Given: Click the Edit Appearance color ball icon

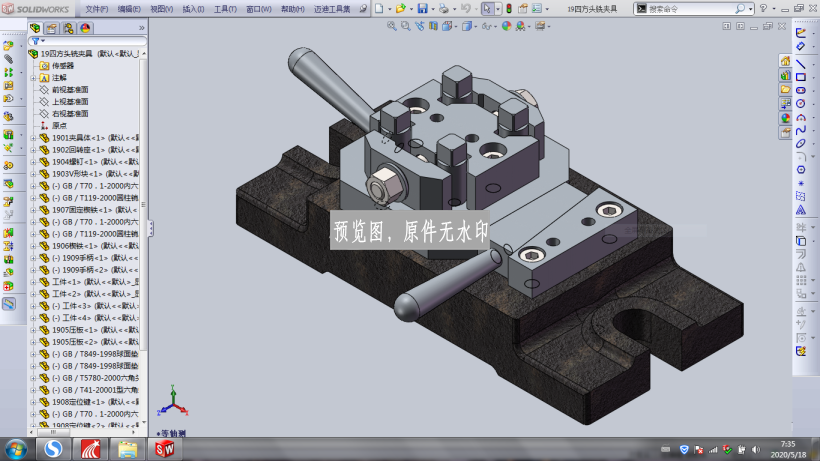Looking at the screenshot, I should (506, 26).
